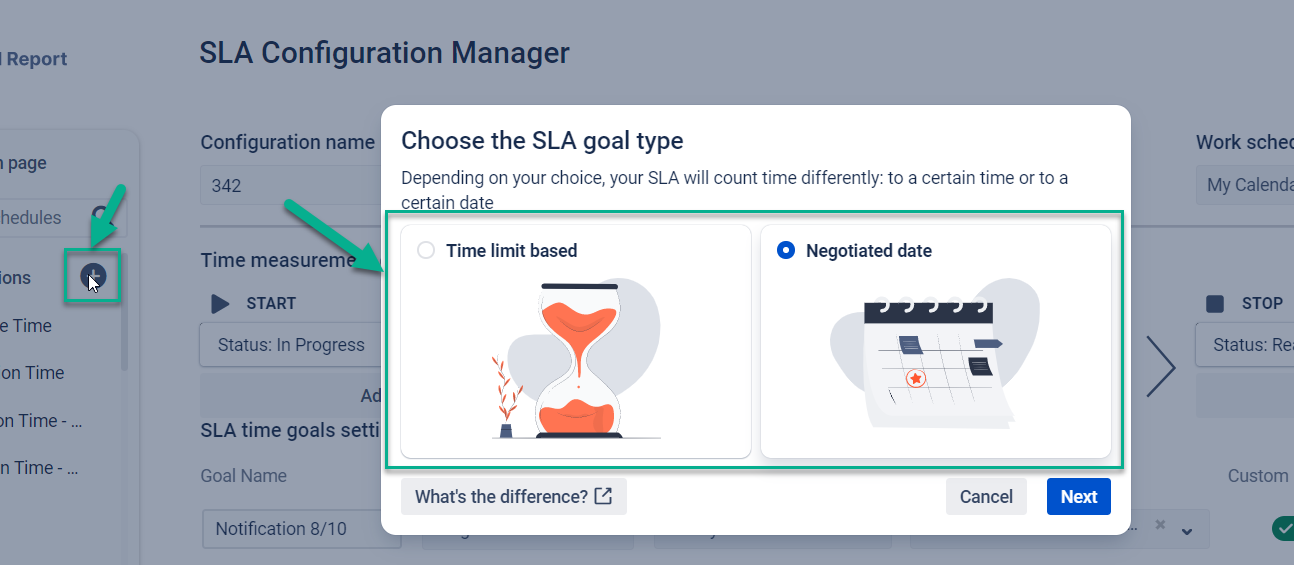Select the second Time item in configurations list
Image resolution: width=1294 pixels, height=565 pixels.
tap(32, 373)
